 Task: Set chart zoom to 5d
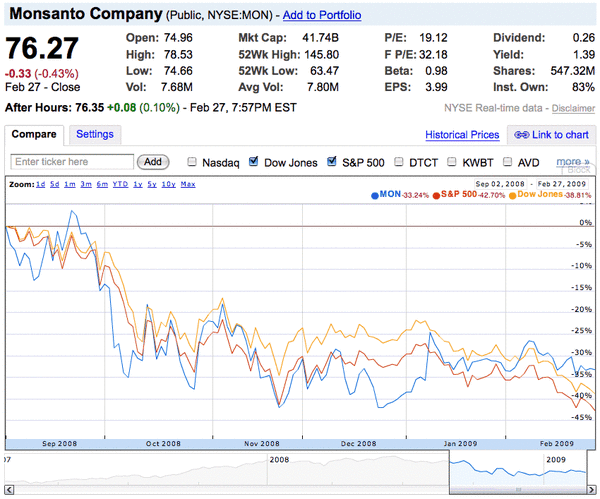(x=55, y=184)
